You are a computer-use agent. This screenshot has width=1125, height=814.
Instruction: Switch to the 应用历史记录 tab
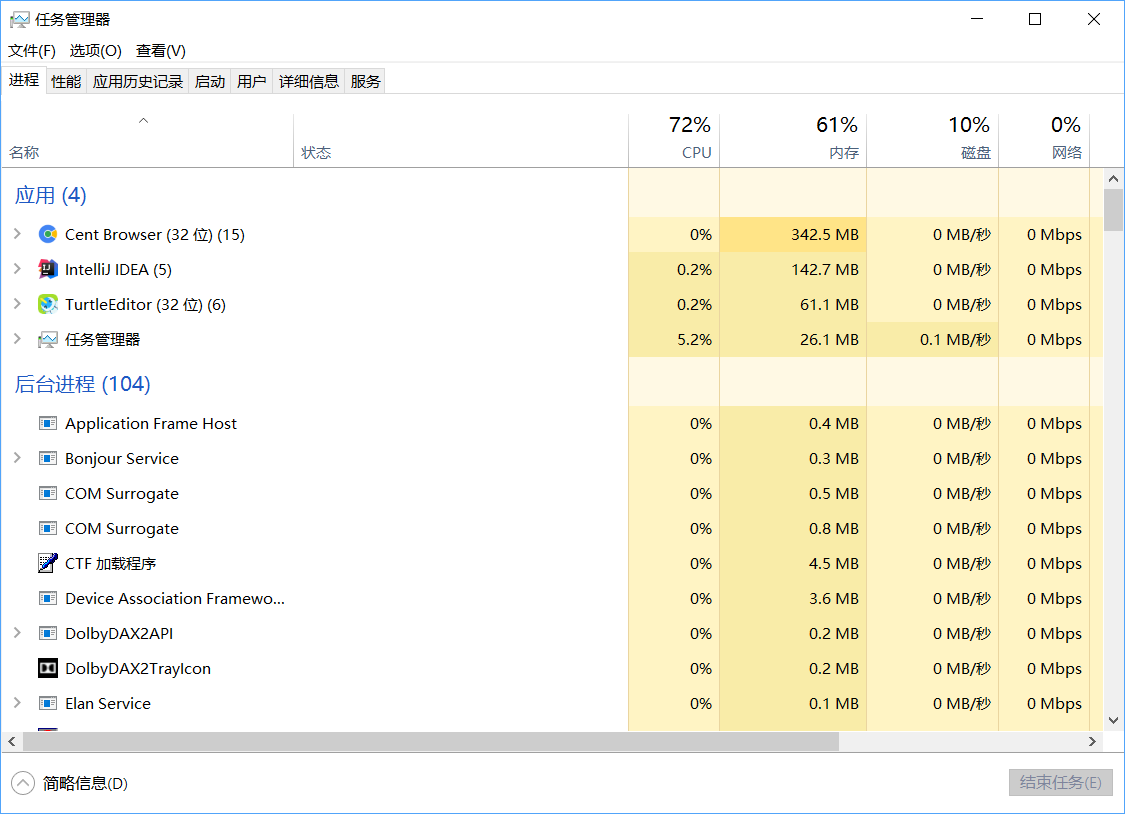pyautogui.click(x=138, y=82)
